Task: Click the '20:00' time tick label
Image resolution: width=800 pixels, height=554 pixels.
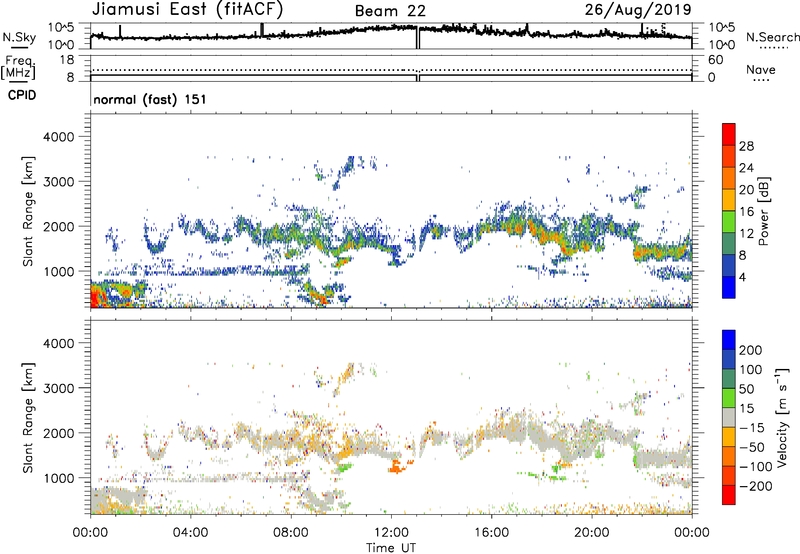Action: 591,533
